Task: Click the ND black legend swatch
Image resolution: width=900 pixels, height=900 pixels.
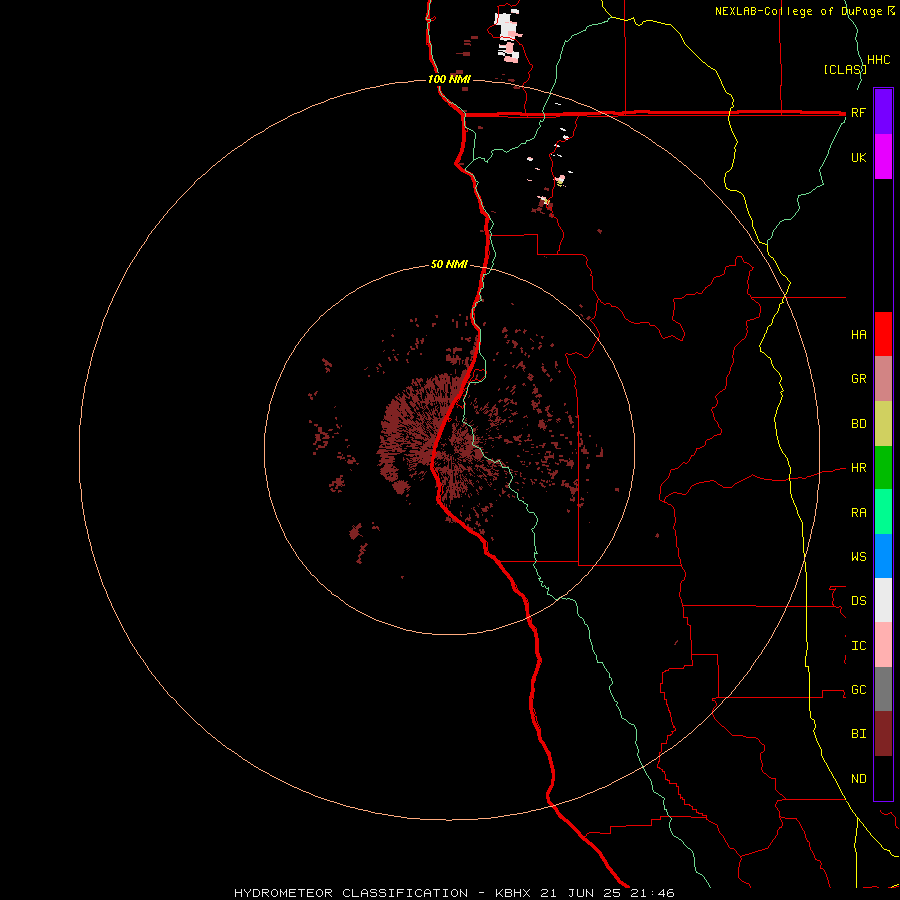Action: [883, 778]
